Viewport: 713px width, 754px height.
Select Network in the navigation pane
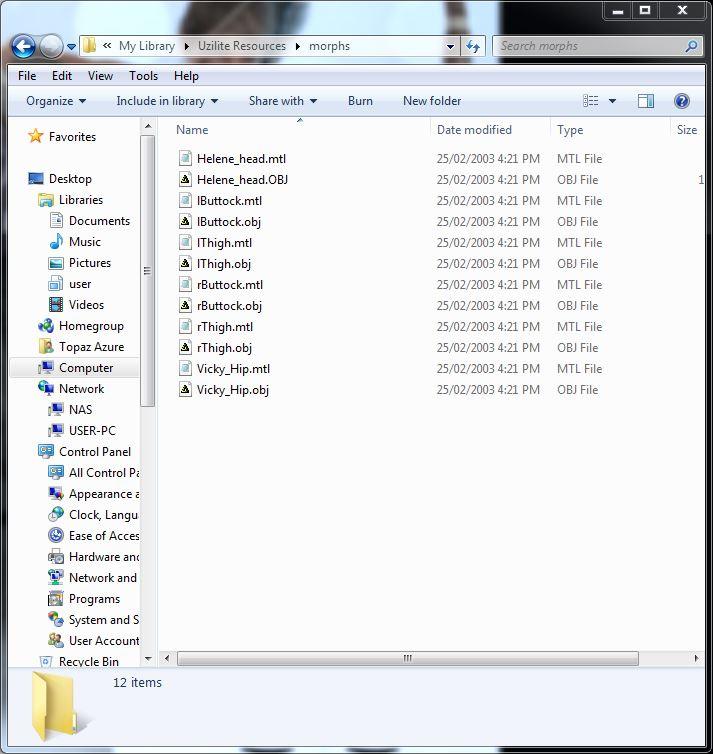click(x=81, y=389)
